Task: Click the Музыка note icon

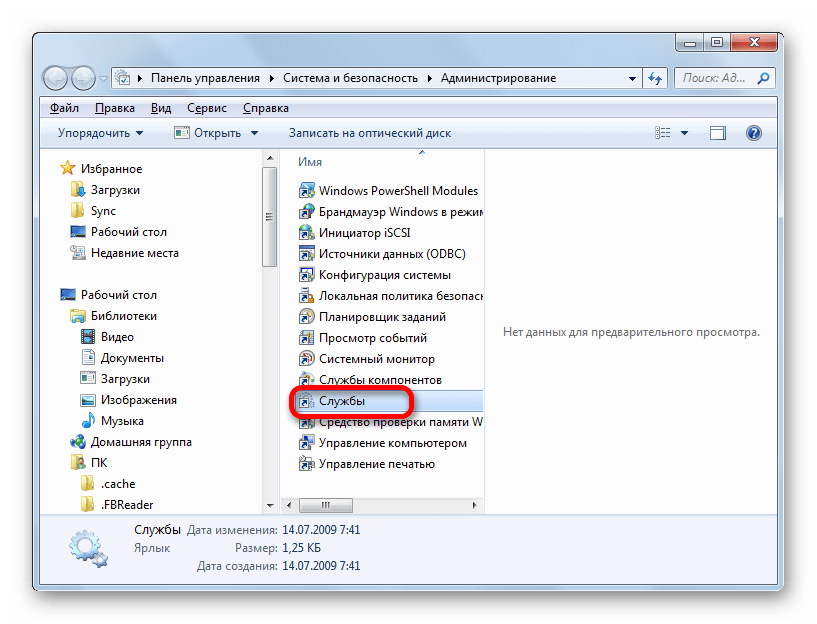Action: 88,420
